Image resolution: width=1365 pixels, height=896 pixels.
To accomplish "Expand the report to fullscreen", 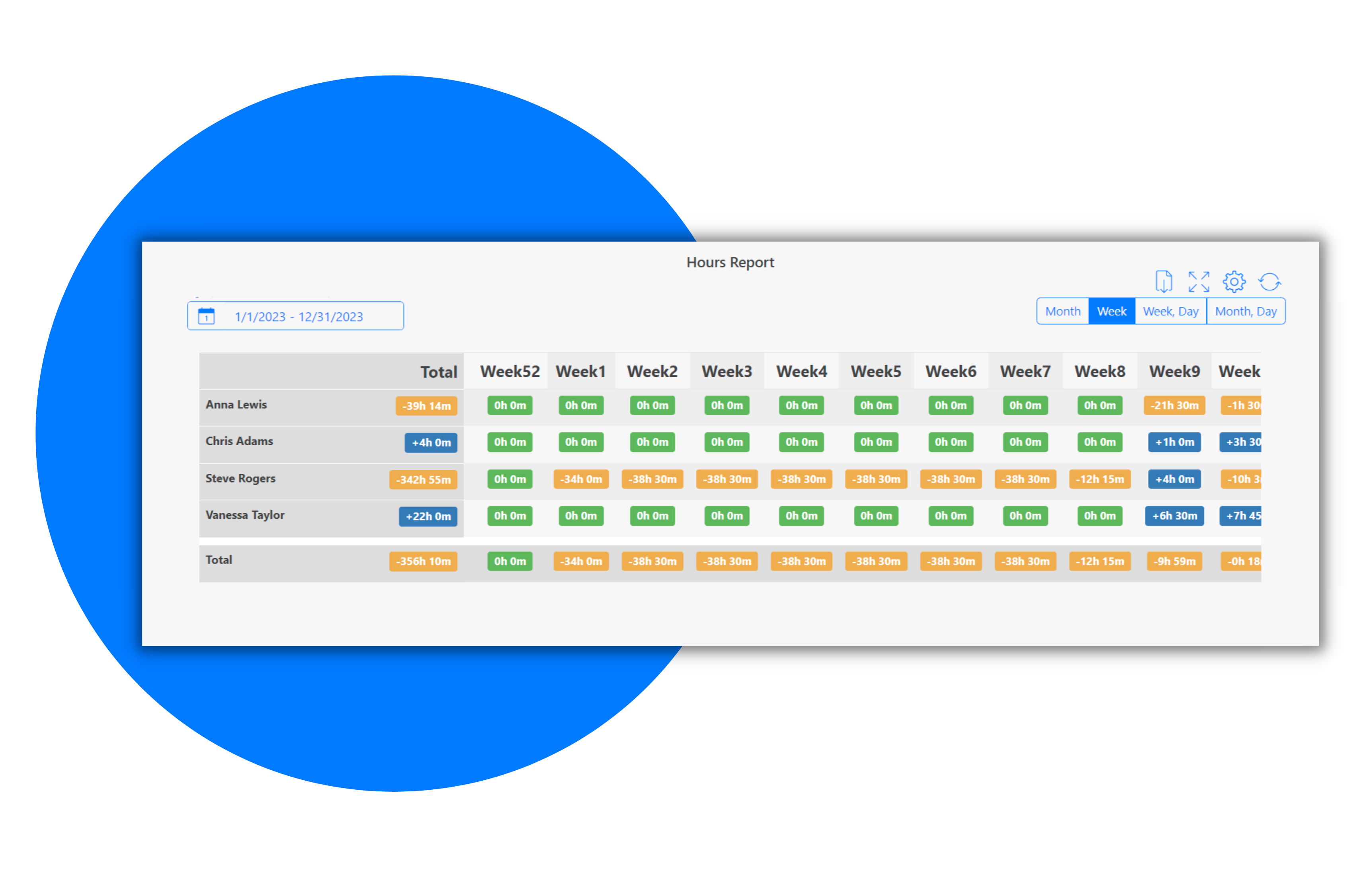I will [x=1199, y=281].
